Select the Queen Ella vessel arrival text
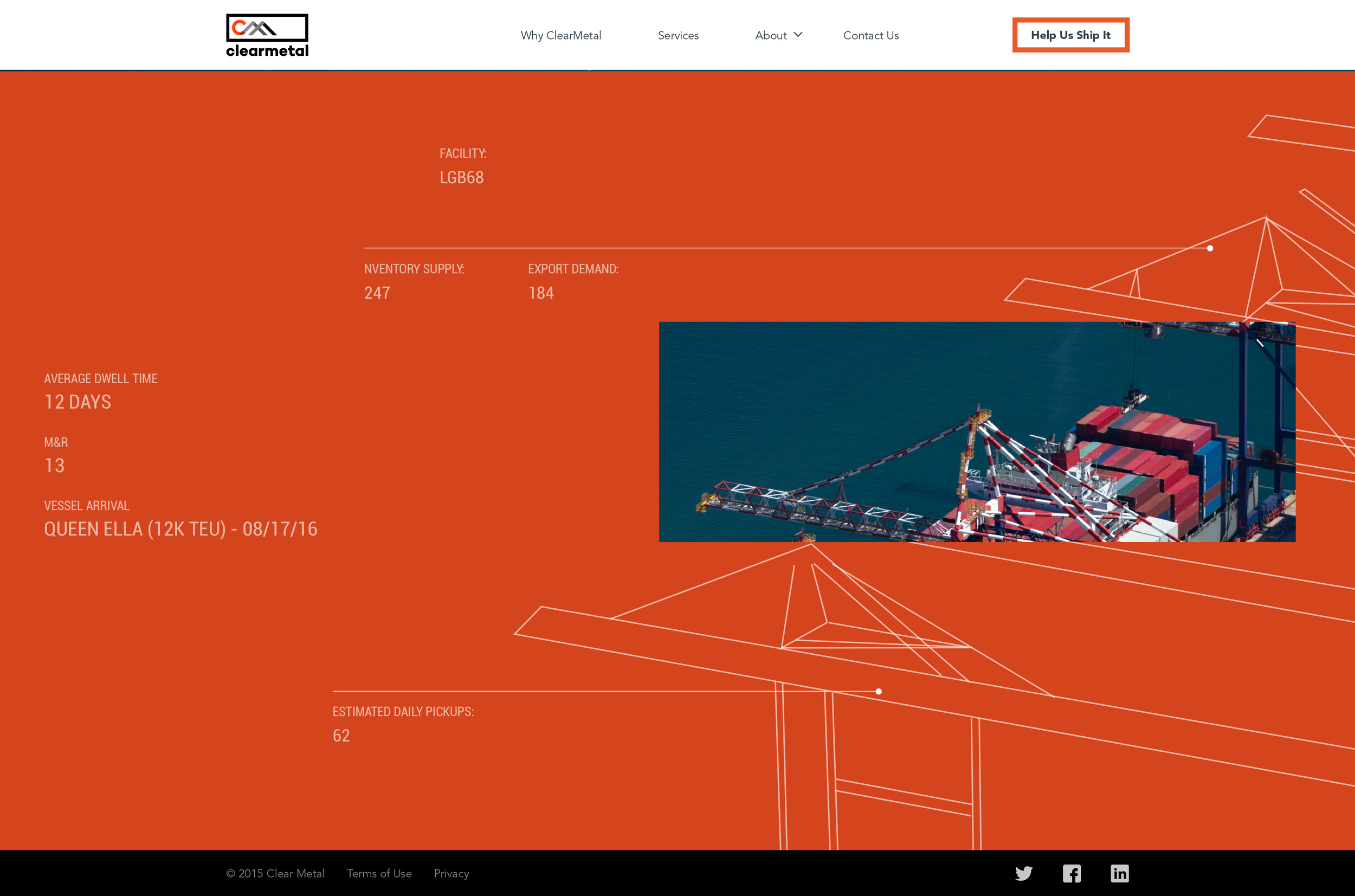The width and height of the screenshot is (1355, 896). [x=180, y=529]
